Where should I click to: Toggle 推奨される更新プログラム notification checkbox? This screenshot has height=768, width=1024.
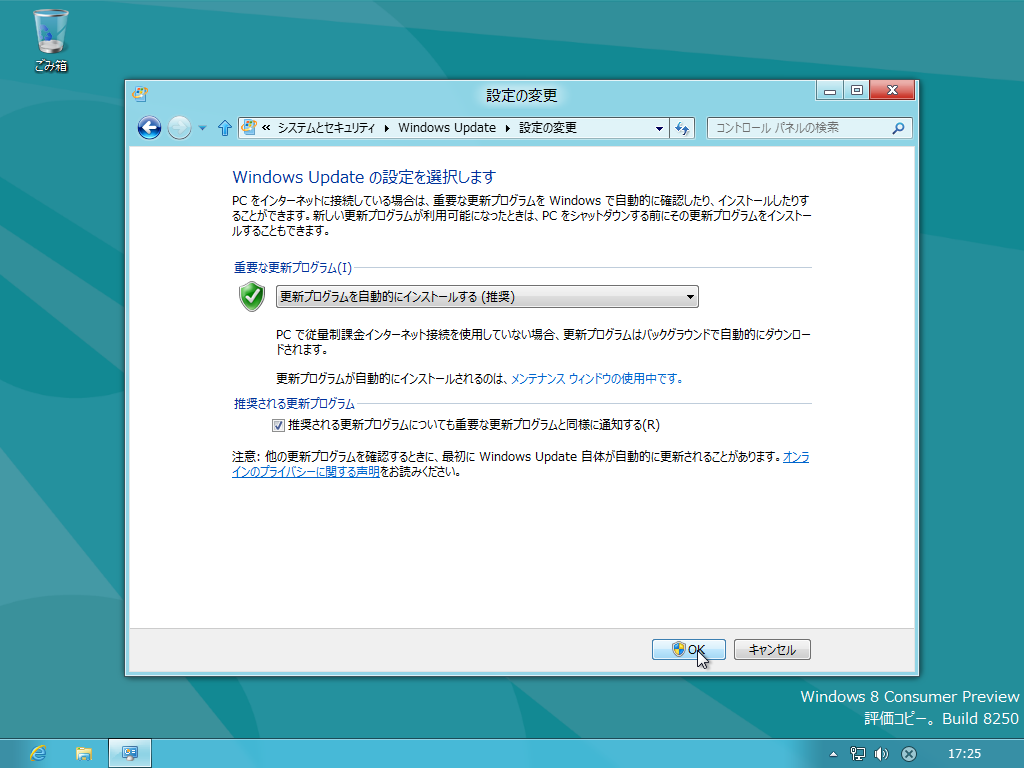pos(278,426)
